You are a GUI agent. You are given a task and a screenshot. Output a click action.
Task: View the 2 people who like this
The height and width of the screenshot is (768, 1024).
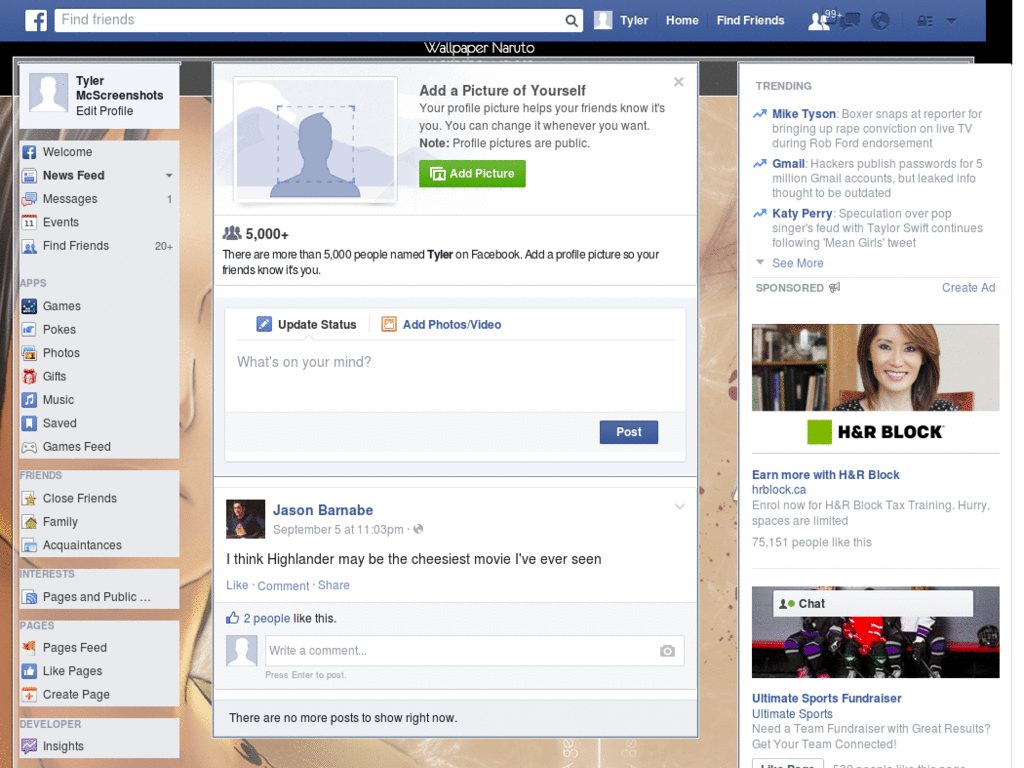point(266,618)
